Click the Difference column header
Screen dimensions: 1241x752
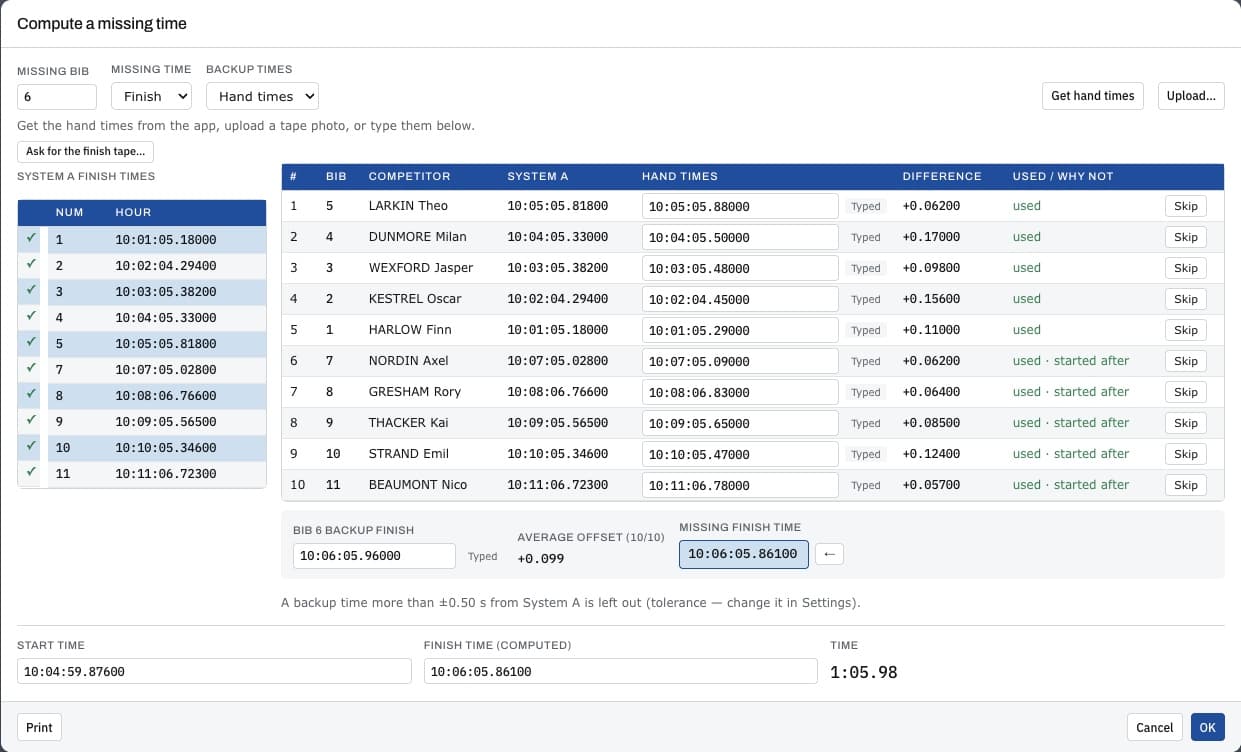pyautogui.click(x=942, y=176)
